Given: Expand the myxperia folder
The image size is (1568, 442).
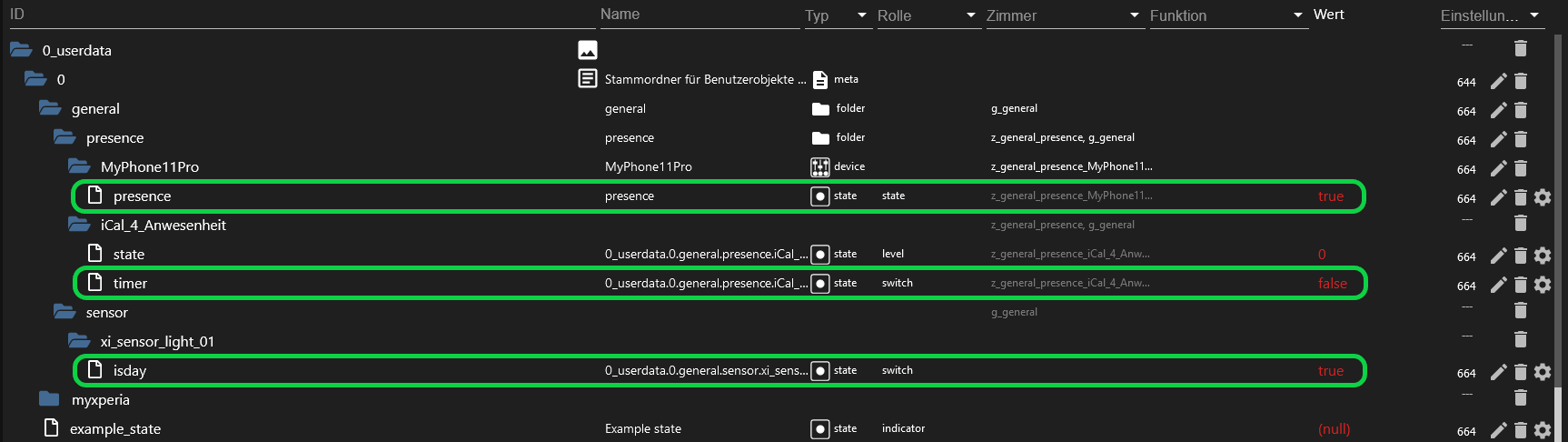Looking at the screenshot, I should (49, 398).
